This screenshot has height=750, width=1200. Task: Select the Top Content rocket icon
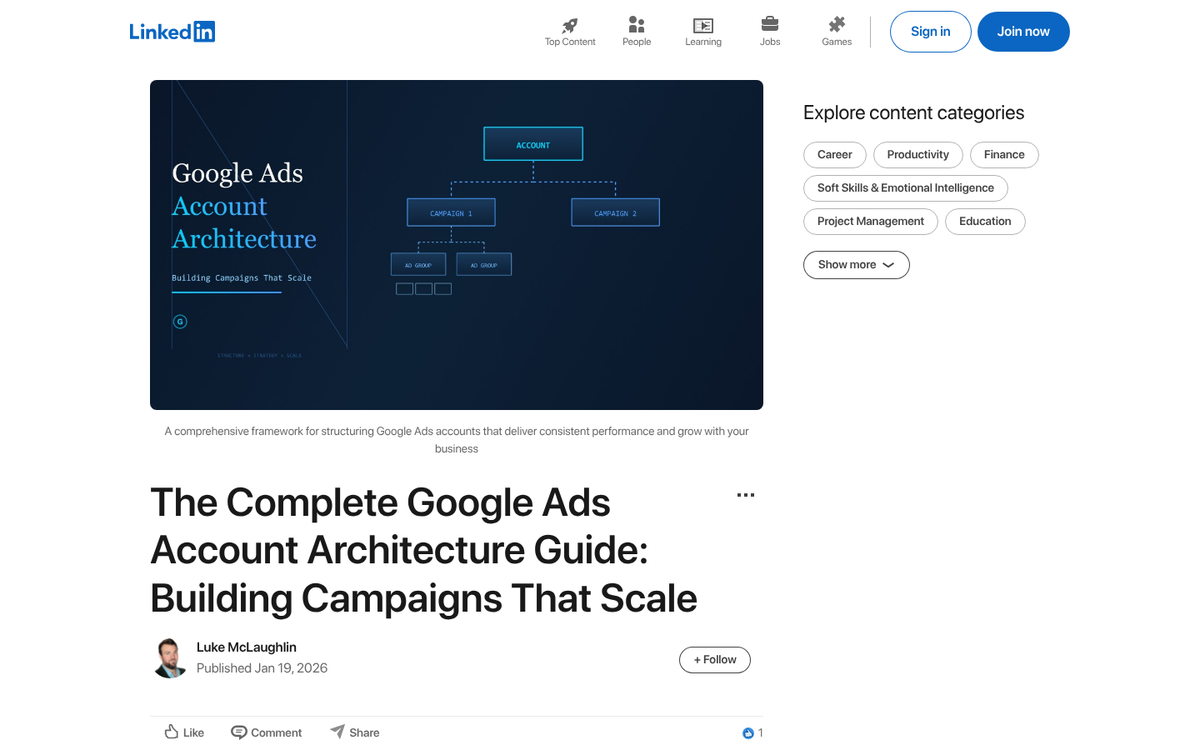click(569, 26)
